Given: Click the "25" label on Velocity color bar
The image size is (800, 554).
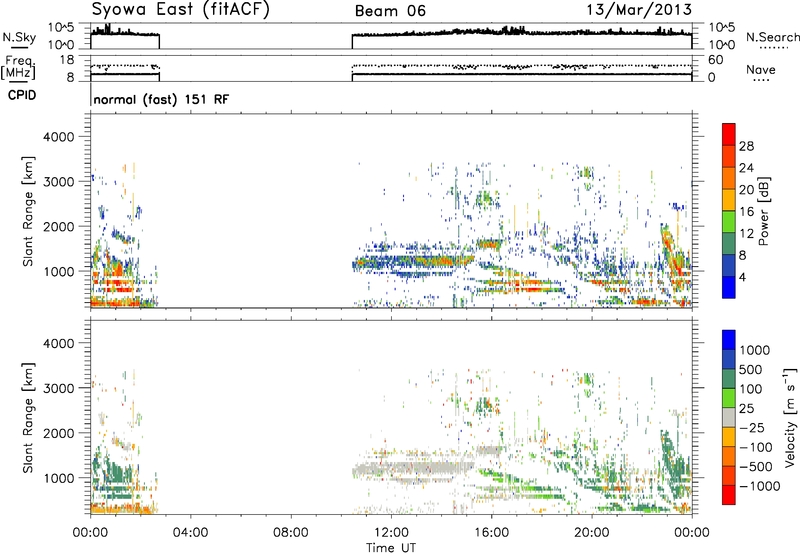Looking at the screenshot, I should click(x=746, y=408).
